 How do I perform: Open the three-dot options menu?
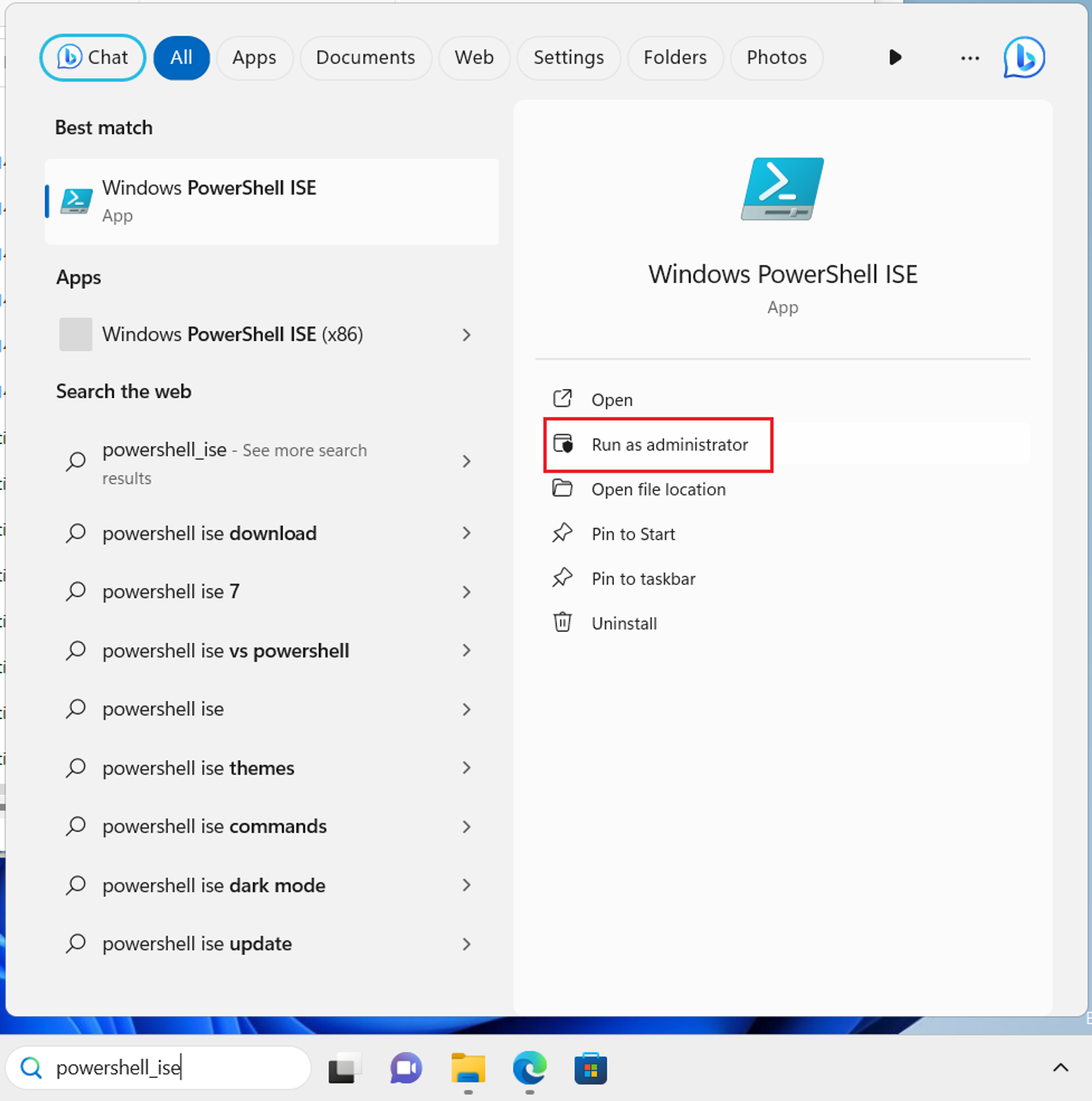(969, 57)
